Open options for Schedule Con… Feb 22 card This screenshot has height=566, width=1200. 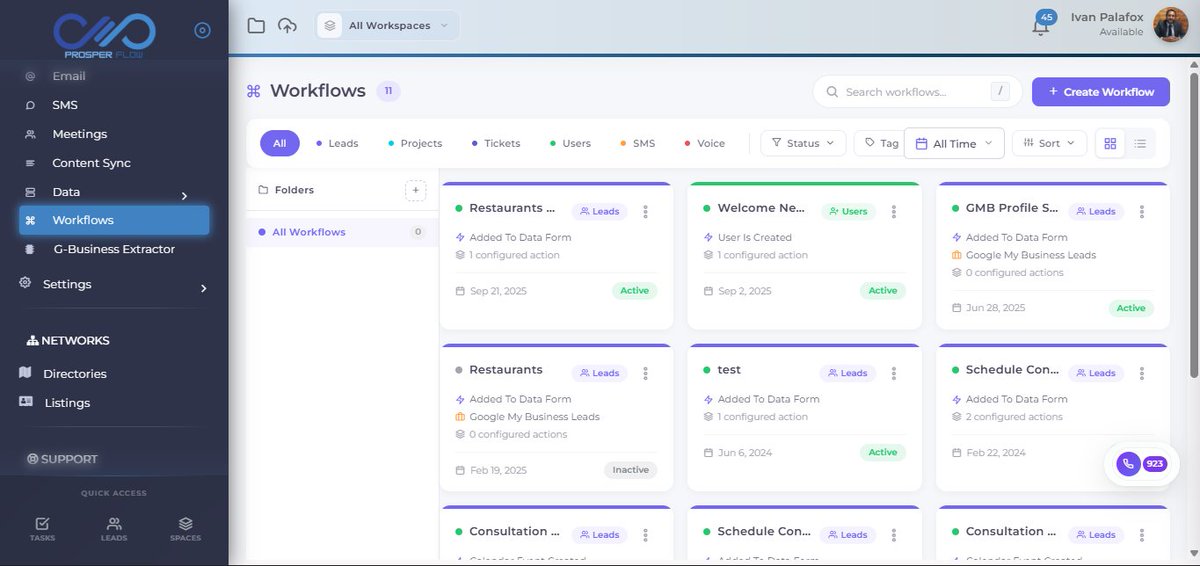1141,373
